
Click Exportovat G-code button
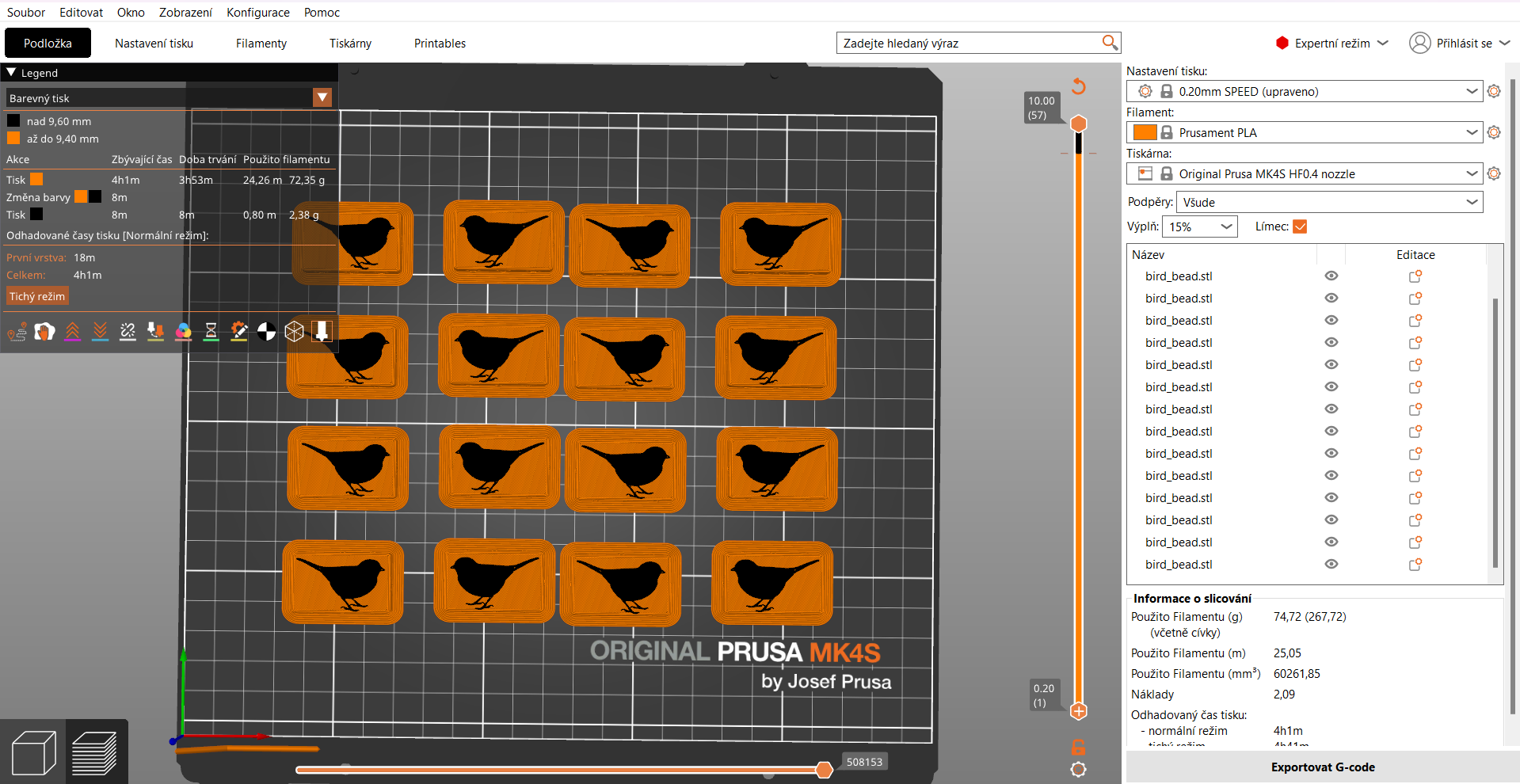1323,767
